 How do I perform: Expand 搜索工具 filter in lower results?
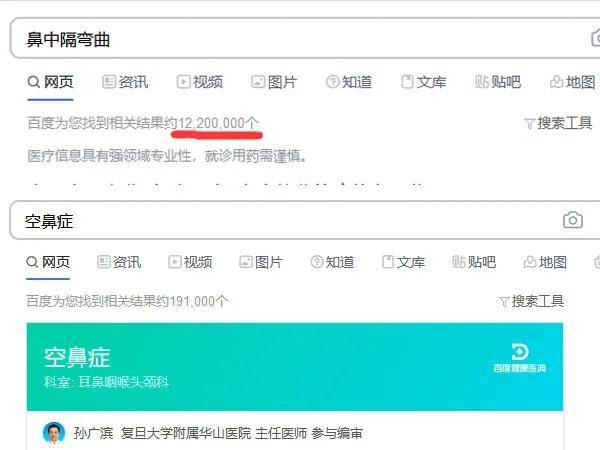tap(531, 302)
